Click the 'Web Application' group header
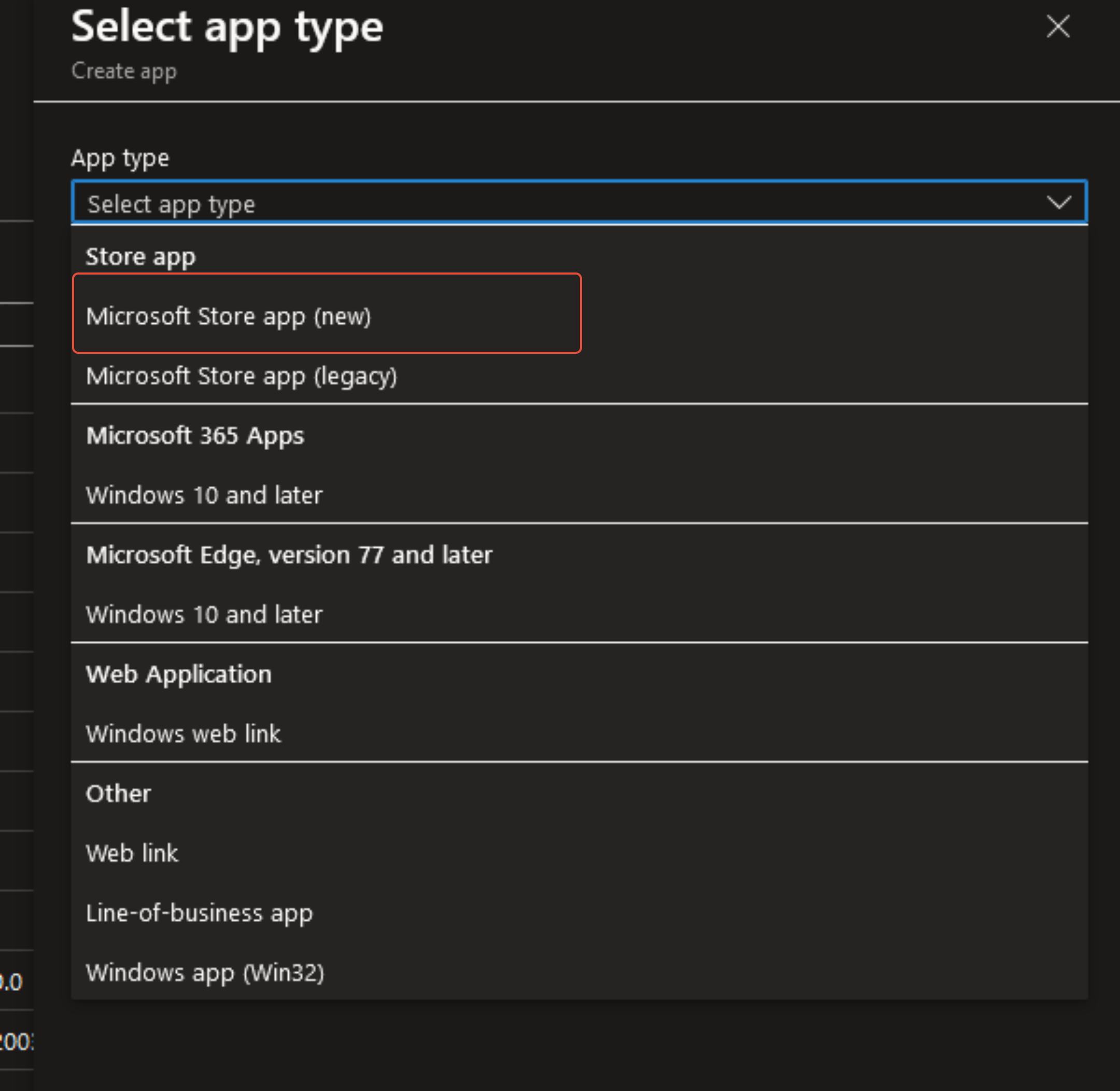 coord(179,674)
